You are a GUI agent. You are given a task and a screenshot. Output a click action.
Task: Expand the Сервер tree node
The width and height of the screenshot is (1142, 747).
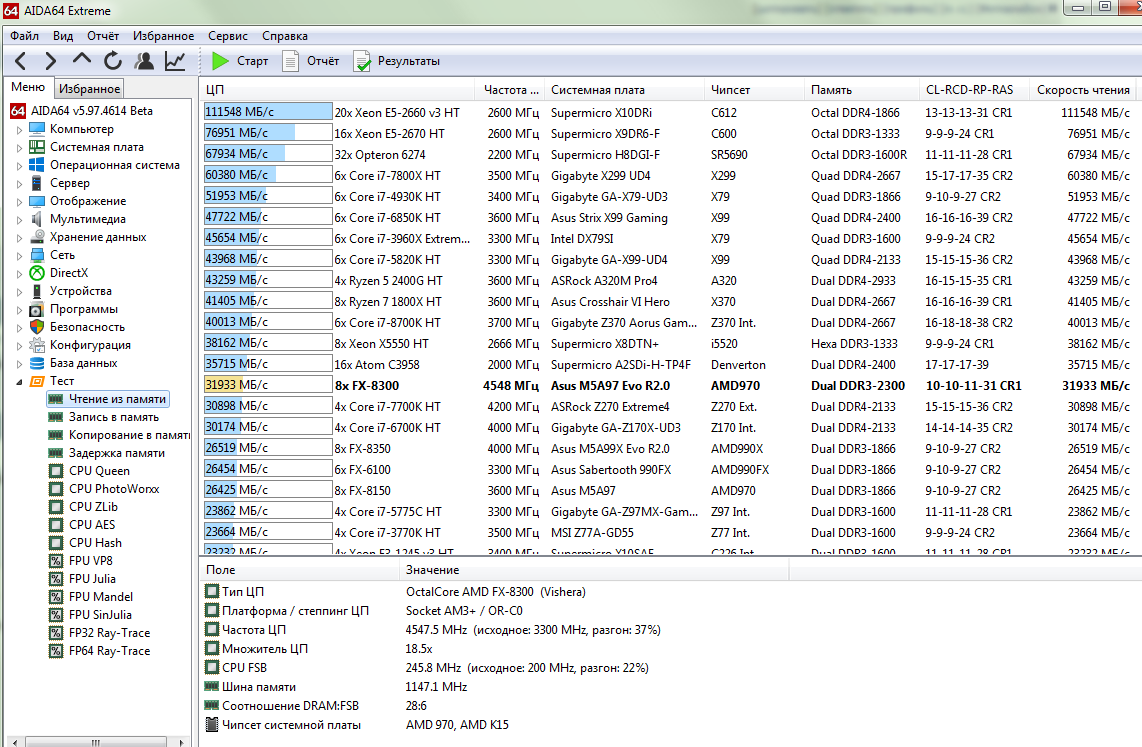point(20,183)
